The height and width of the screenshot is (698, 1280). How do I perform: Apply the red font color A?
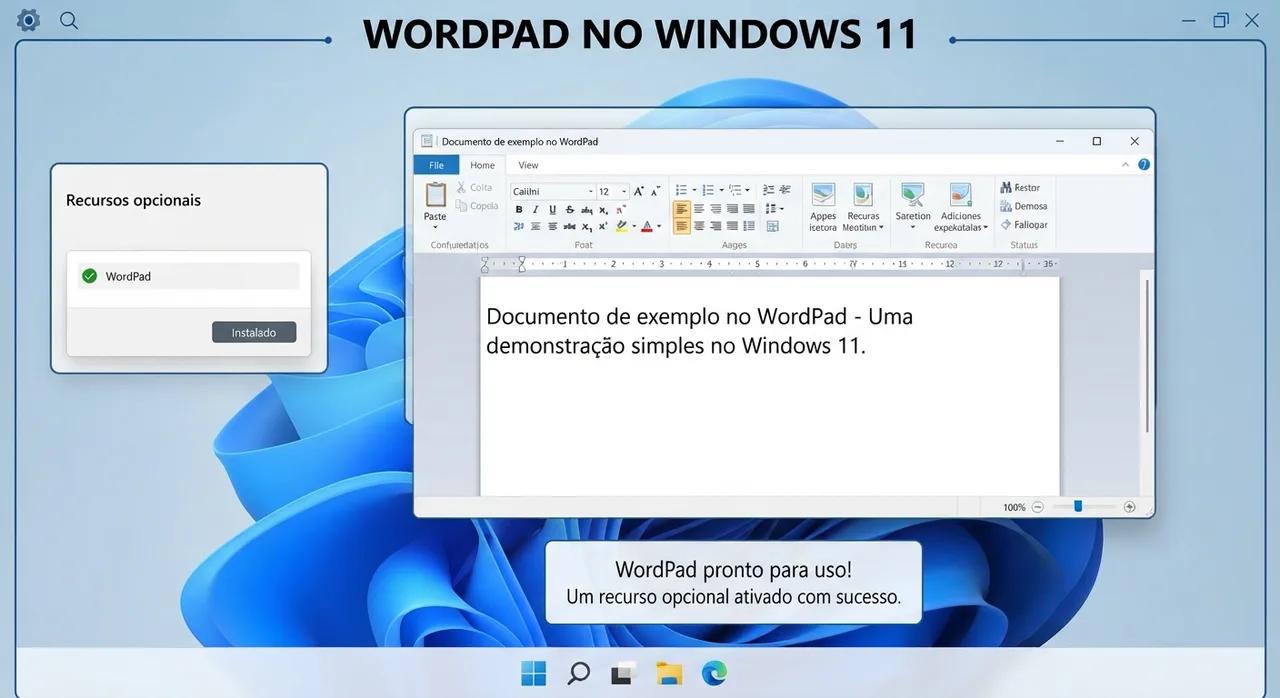click(x=647, y=227)
